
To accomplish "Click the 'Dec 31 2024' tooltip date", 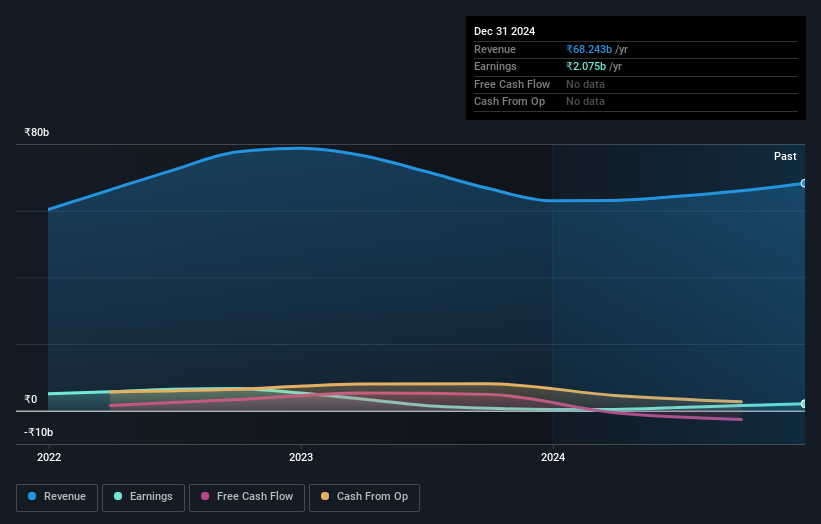I will tap(504, 31).
